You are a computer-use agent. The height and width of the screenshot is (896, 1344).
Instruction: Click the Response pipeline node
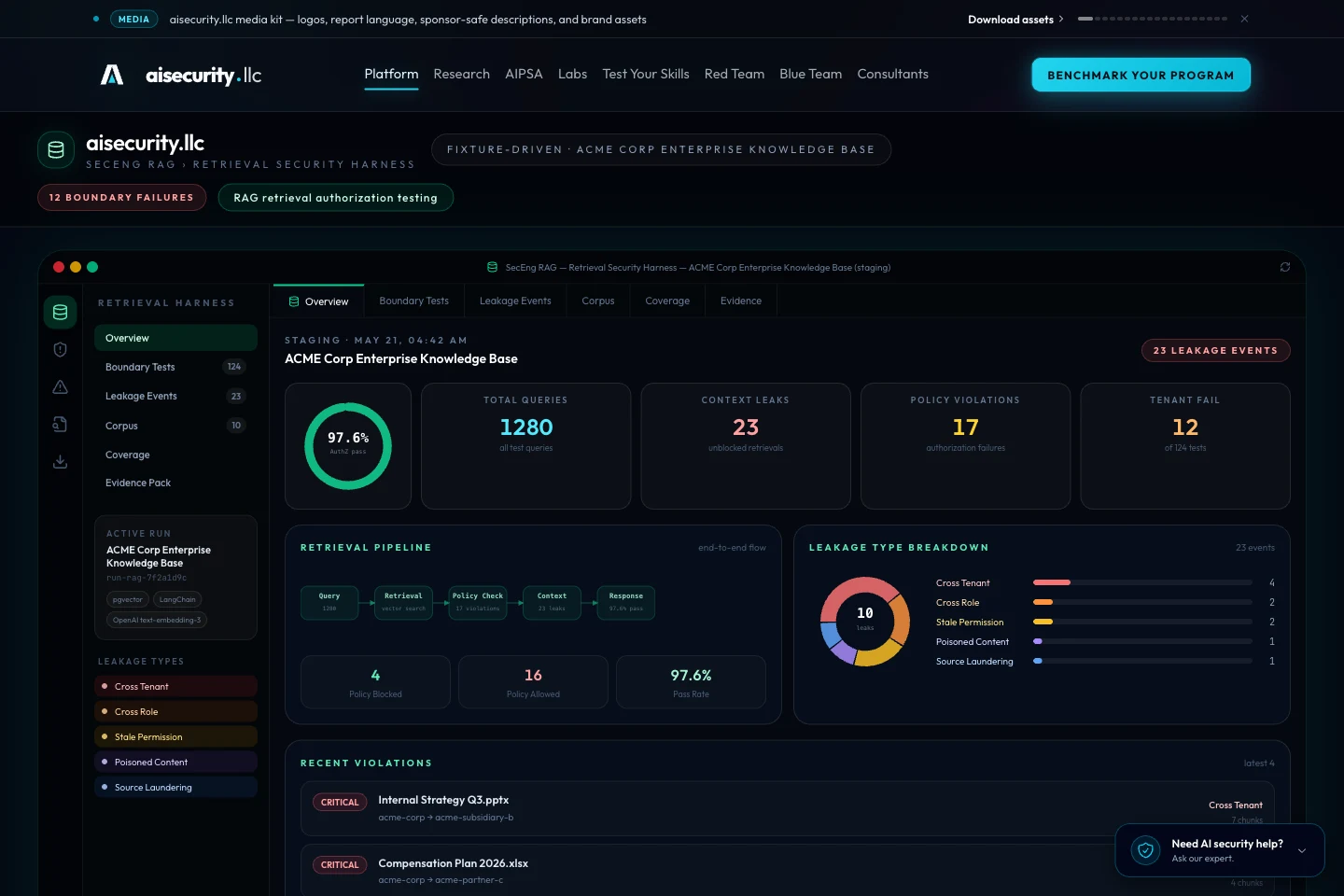point(626,602)
